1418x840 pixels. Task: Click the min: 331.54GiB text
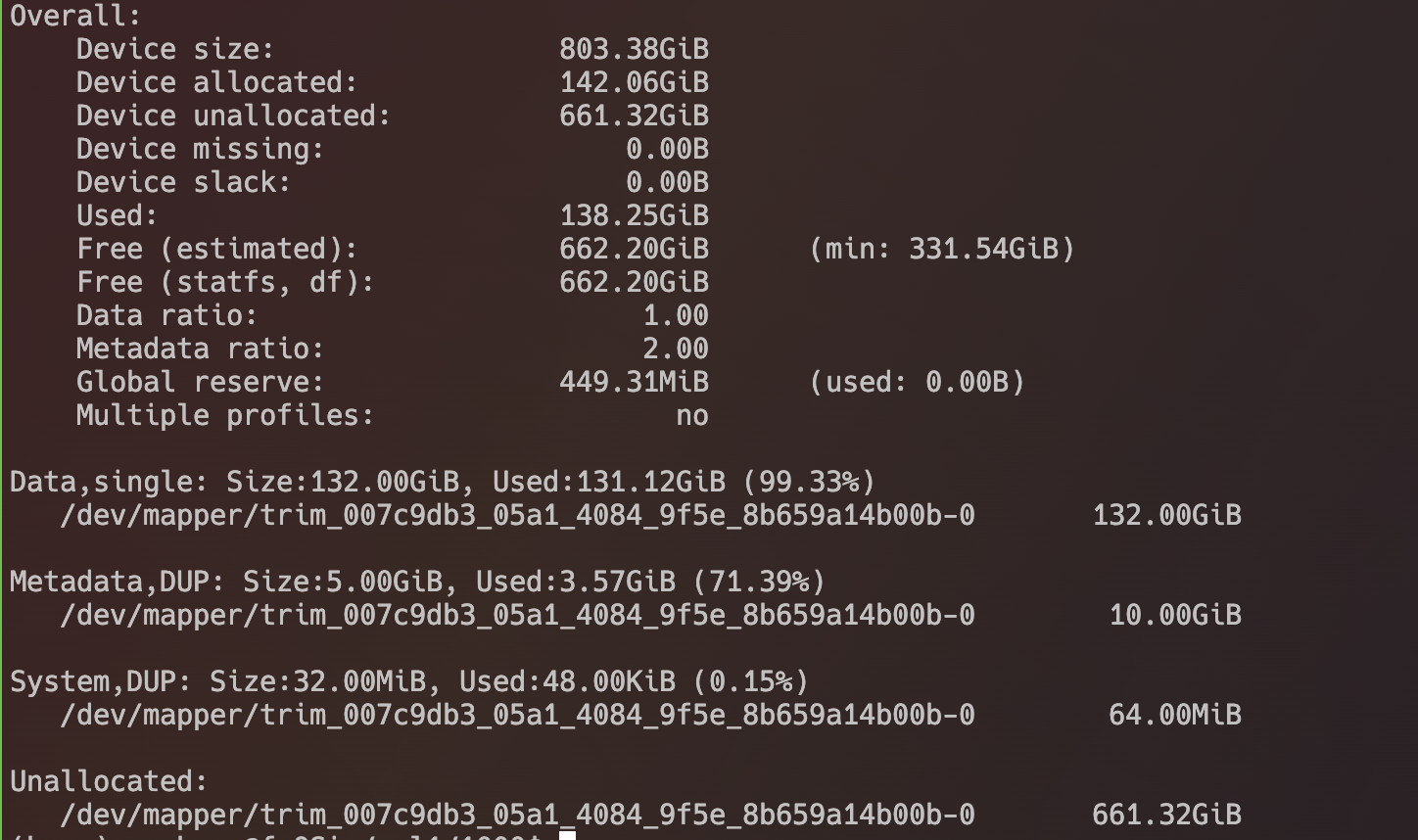(942, 249)
